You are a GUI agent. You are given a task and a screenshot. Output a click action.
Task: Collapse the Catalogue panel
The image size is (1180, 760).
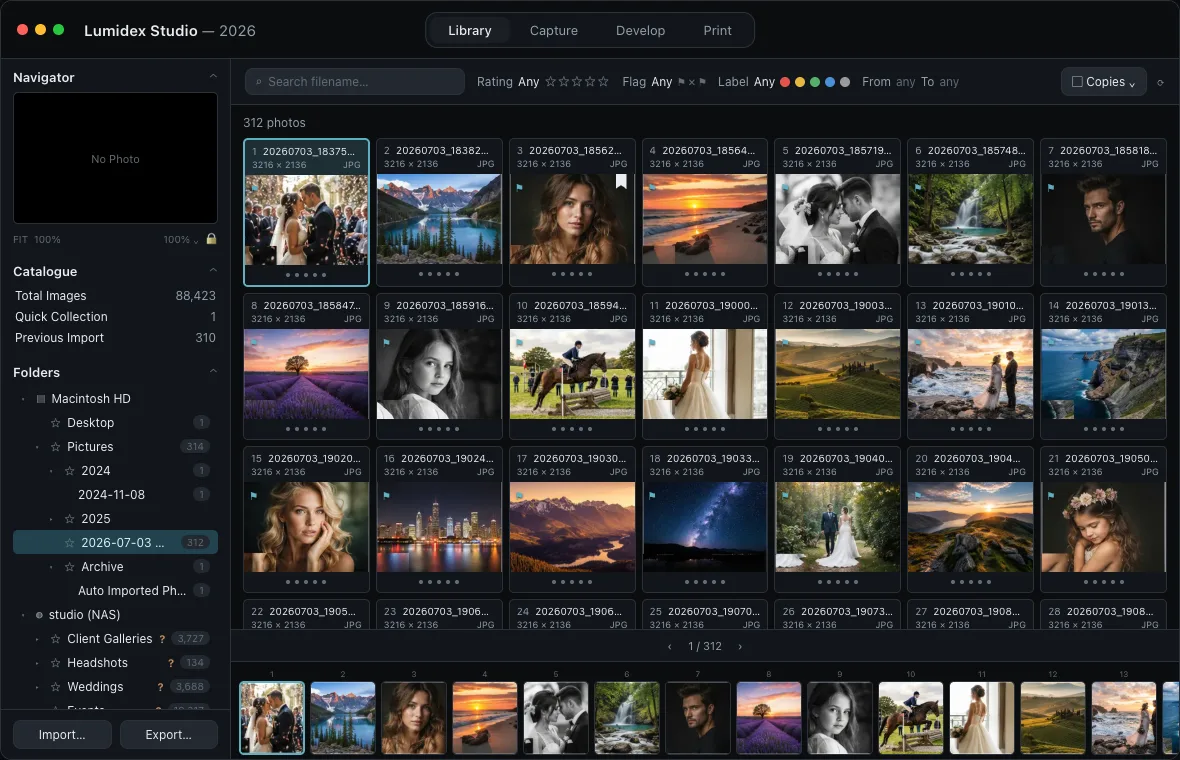point(213,271)
